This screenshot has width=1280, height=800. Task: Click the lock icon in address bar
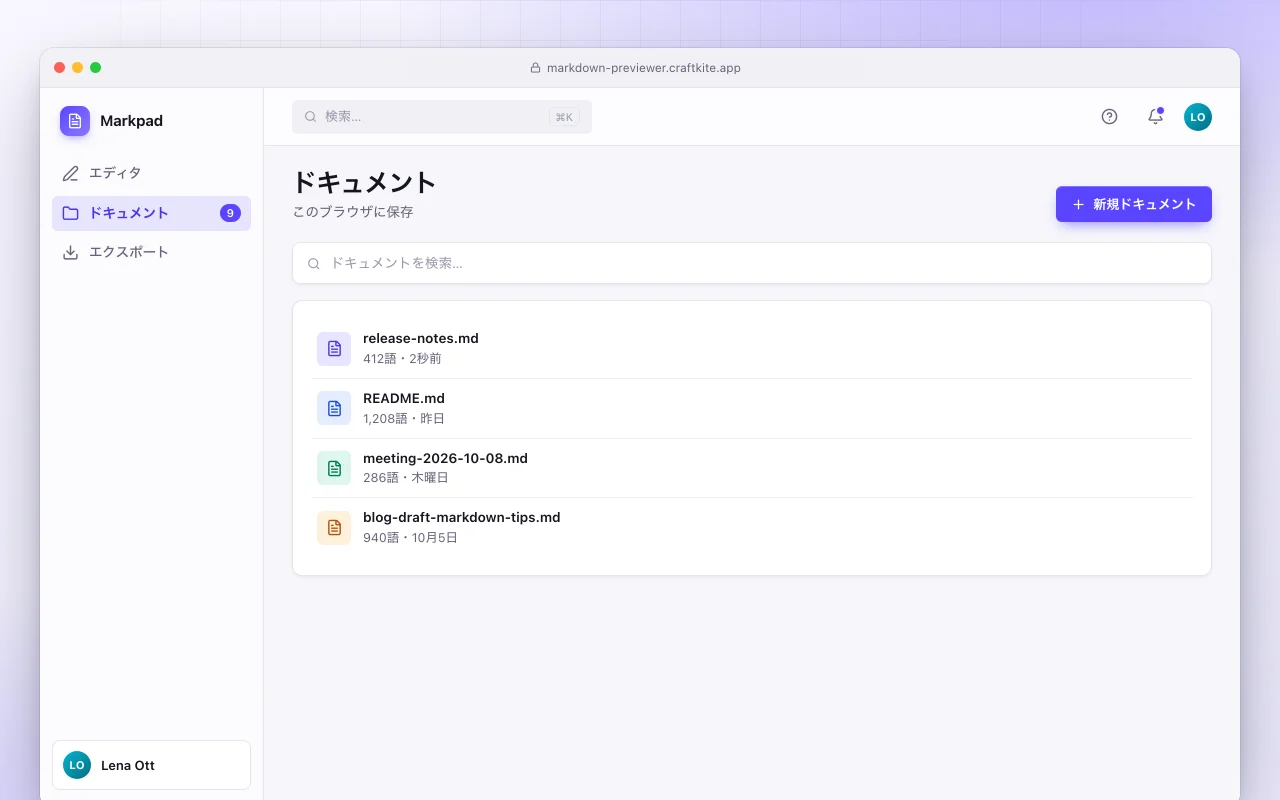(x=535, y=68)
